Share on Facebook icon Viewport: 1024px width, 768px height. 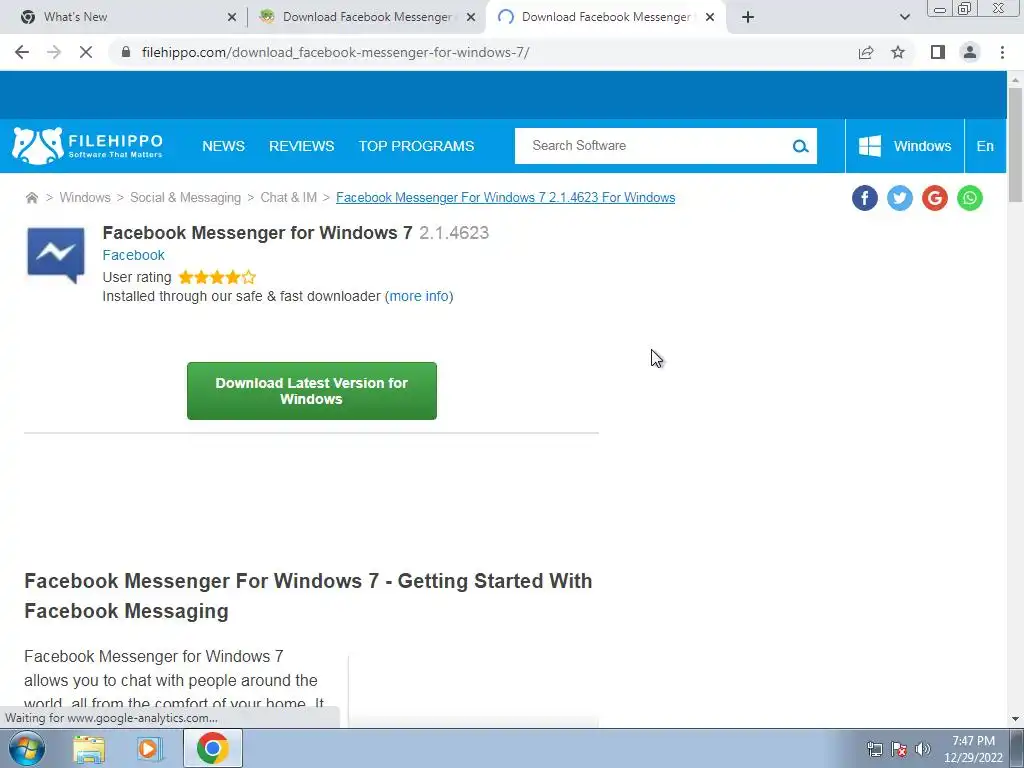pyautogui.click(x=865, y=198)
